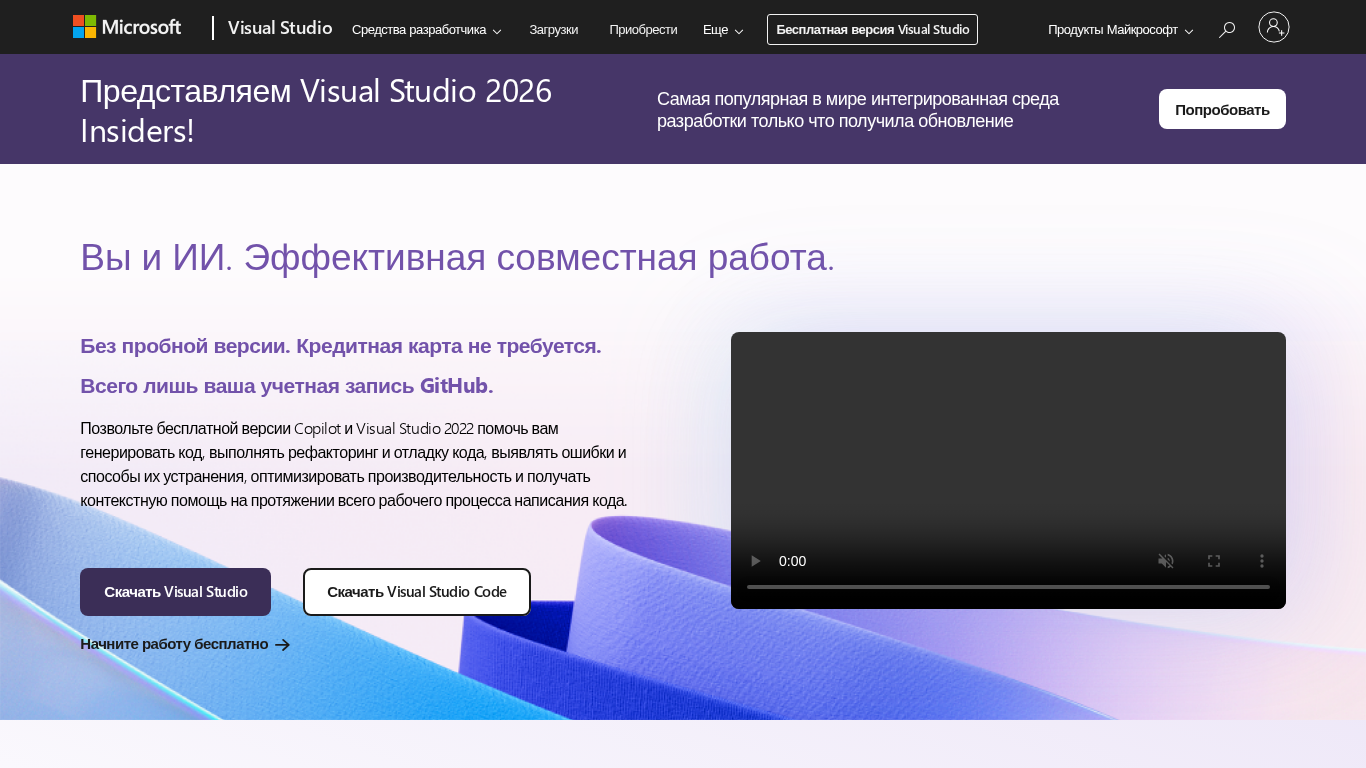Image resolution: width=1366 pixels, height=768 pixels.
Task: Click the Скачать Visual Studio Code button
Action: coord(416,592)
